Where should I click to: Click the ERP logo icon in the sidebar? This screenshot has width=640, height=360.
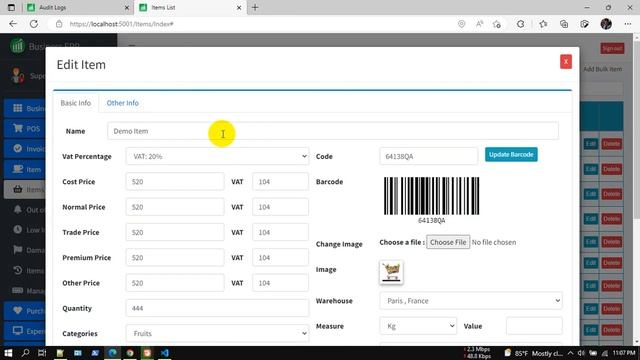(17, 46)
